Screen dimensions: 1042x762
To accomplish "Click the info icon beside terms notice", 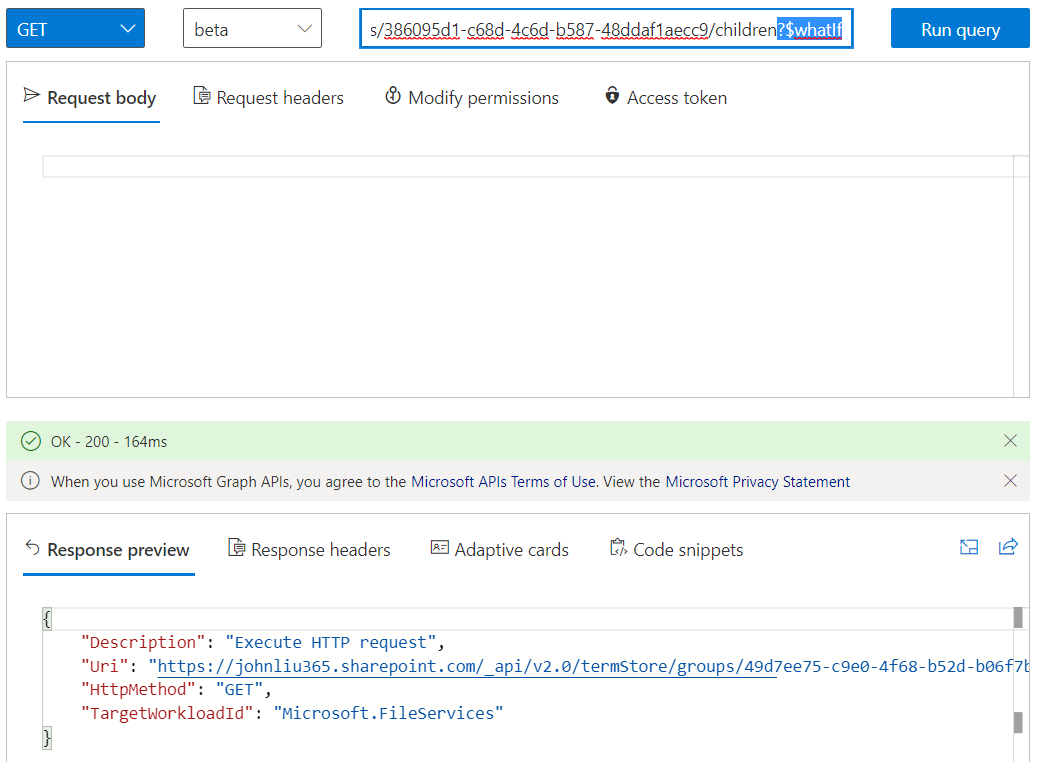I will (30, 480).
